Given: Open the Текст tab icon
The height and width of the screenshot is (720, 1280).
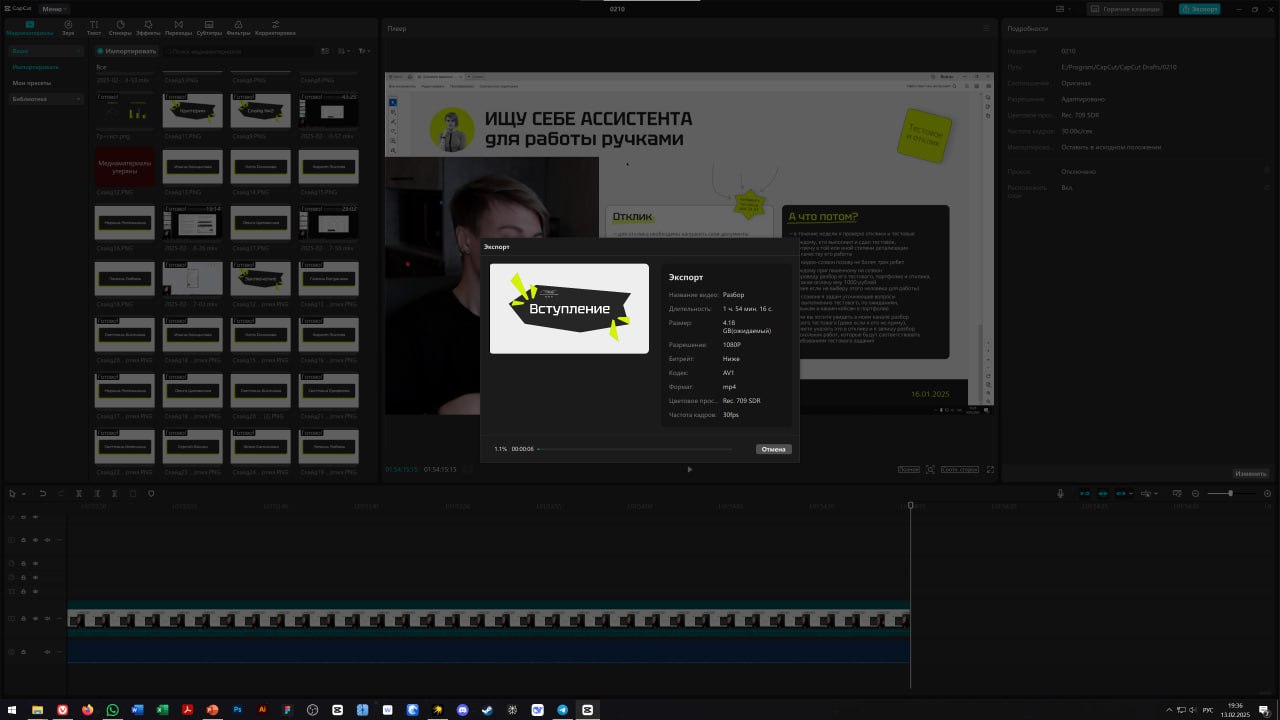Looking at the screenshot, I should pos(94,24).
